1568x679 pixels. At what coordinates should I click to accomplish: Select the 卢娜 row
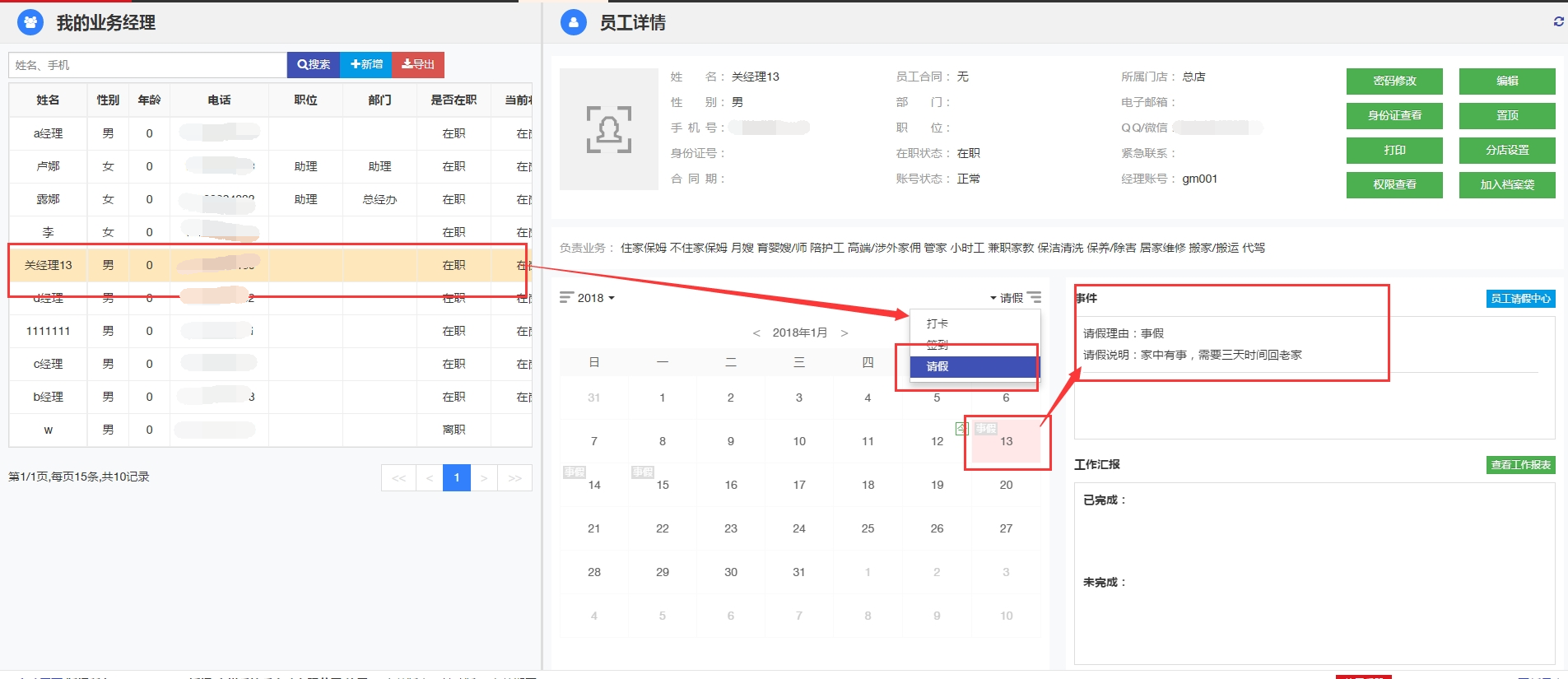[270, 166]
